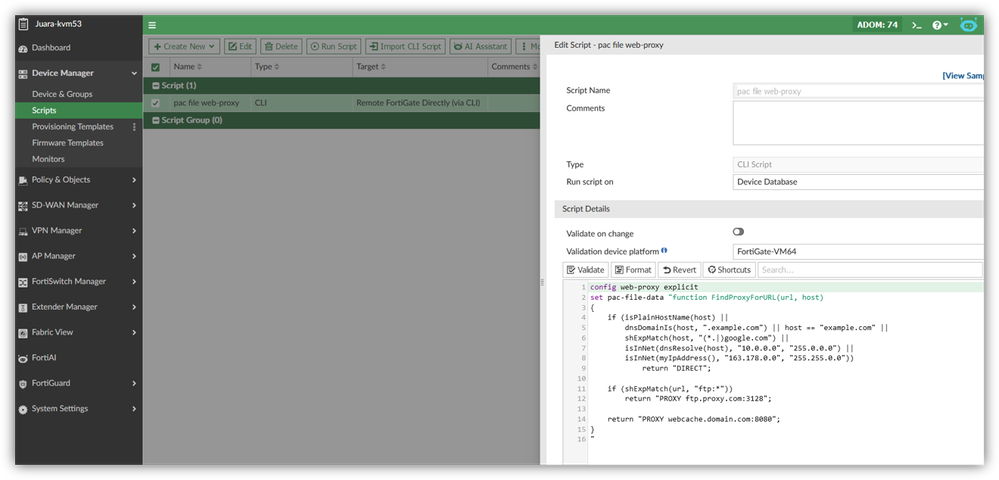Image resolution: width=999 pixels, height=480 pixels.
Task: Click the Comments text area
Action: (858, 123)
